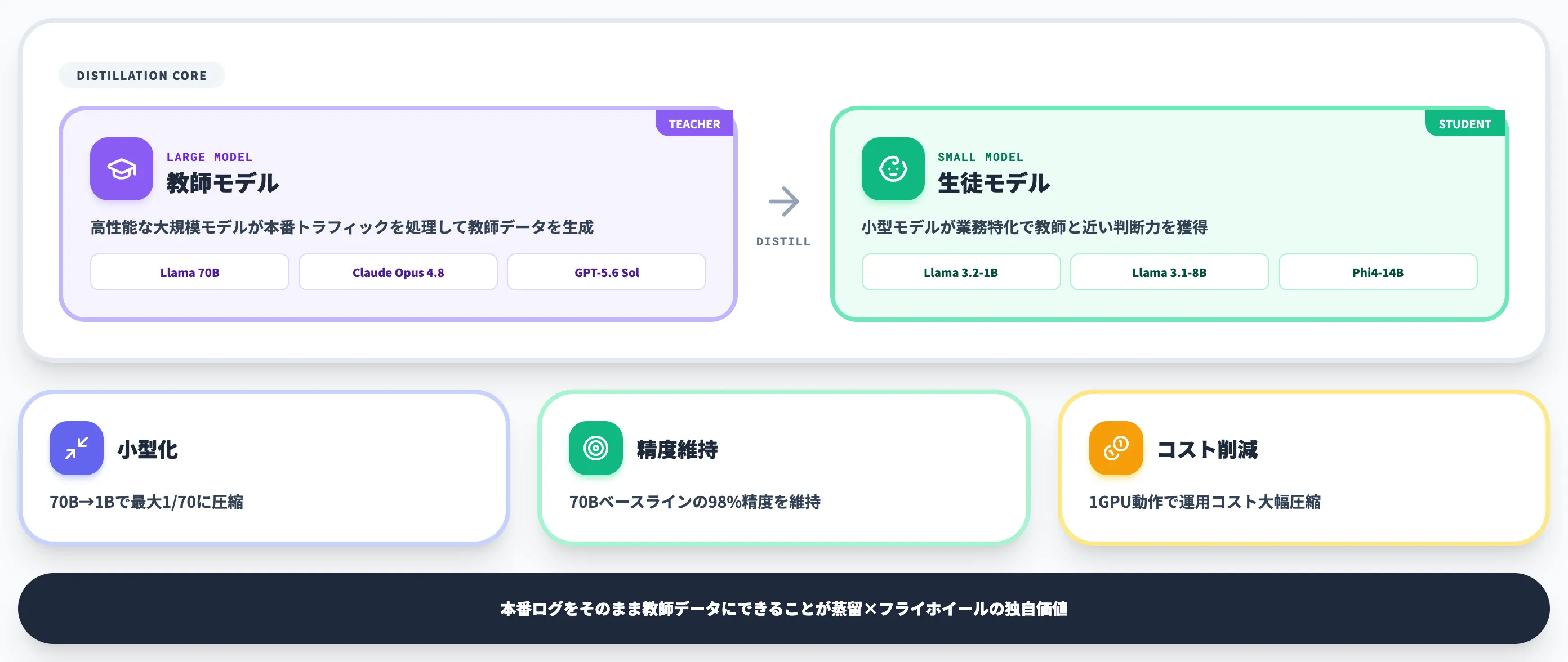Click the green baby face student icon
The height and width of the screenshot is (662, 1568).
coord(893,169)
